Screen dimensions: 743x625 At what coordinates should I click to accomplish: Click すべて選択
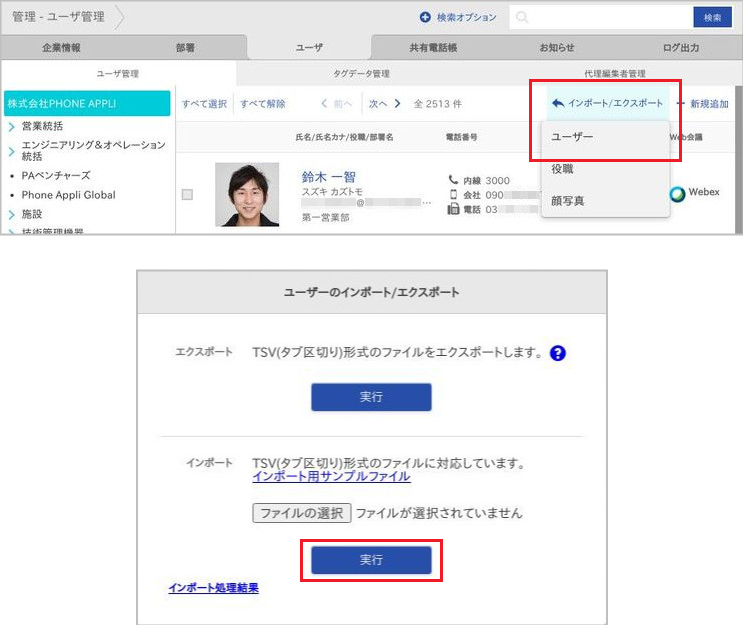204,104
